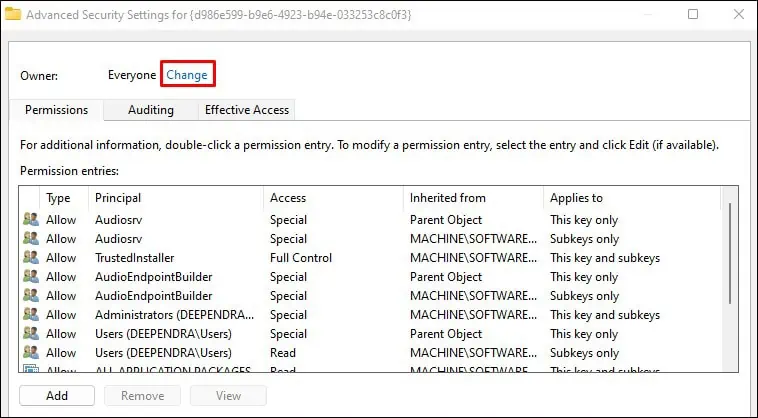Sort by the Access column header
This screenshot has height=418, width=758.
333,198
